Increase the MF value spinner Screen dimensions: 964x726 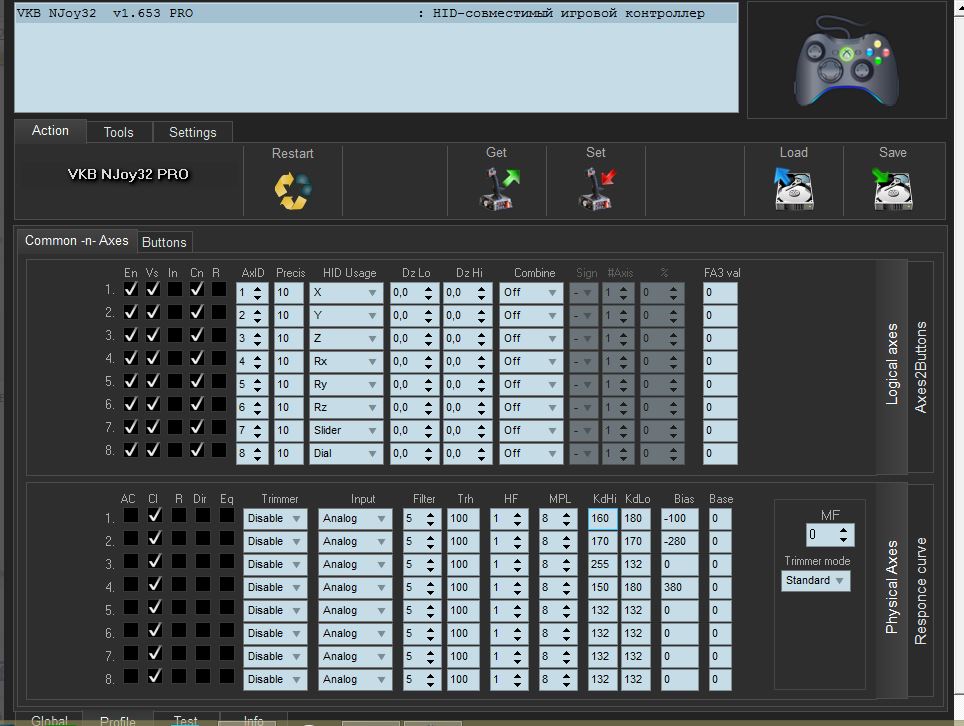[x=846, y=529]
